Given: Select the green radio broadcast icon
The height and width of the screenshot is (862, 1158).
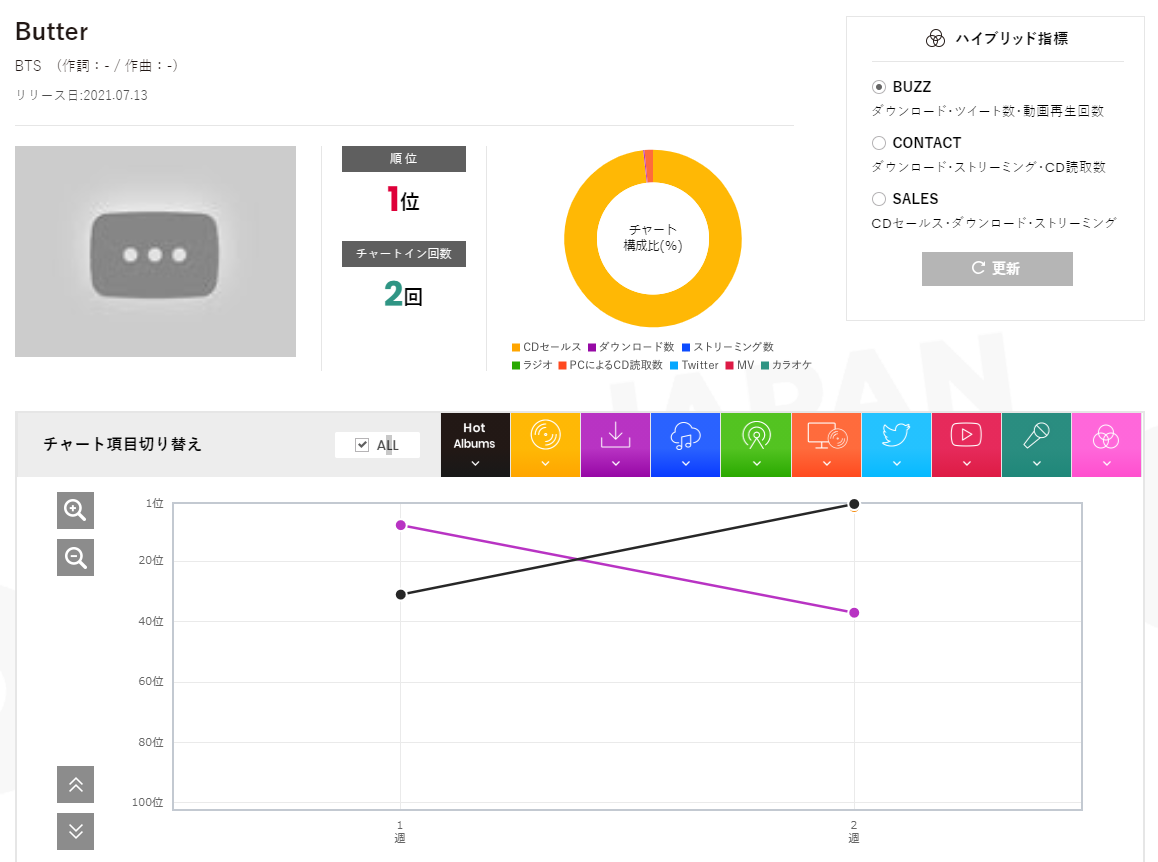Looking at the screenshot, I should point(756,435).
